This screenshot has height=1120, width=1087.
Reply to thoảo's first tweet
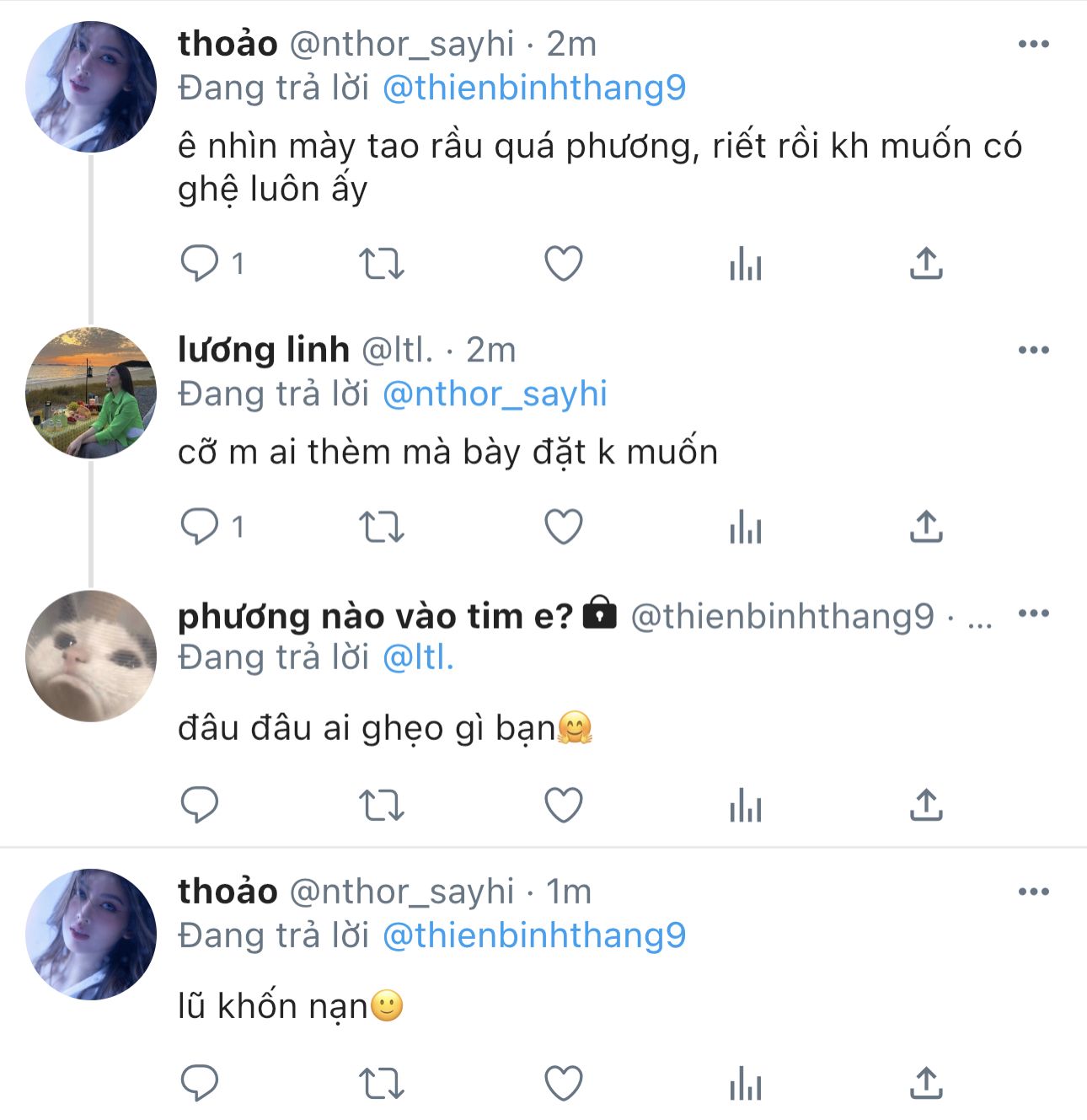200,264
